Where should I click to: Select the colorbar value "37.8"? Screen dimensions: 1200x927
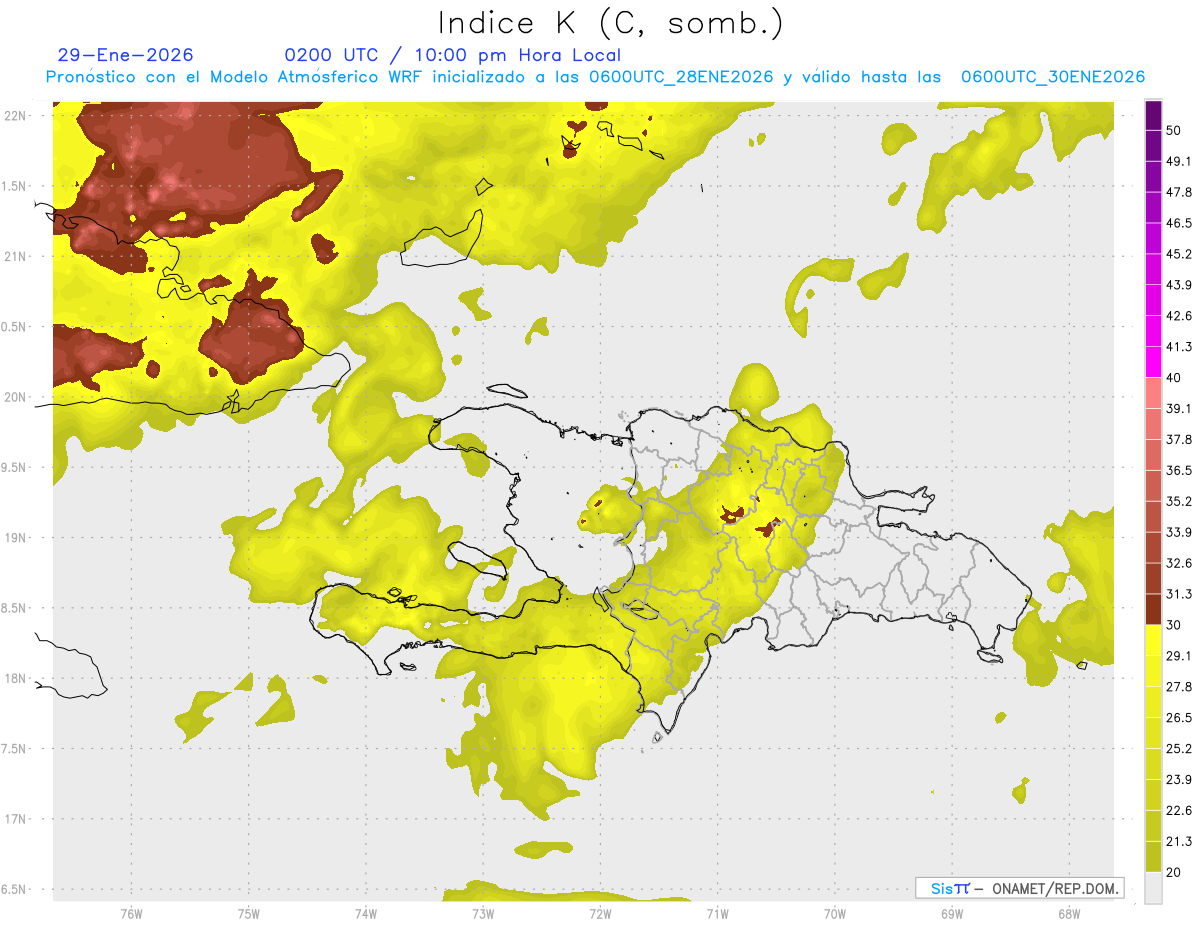point(1179,440)
